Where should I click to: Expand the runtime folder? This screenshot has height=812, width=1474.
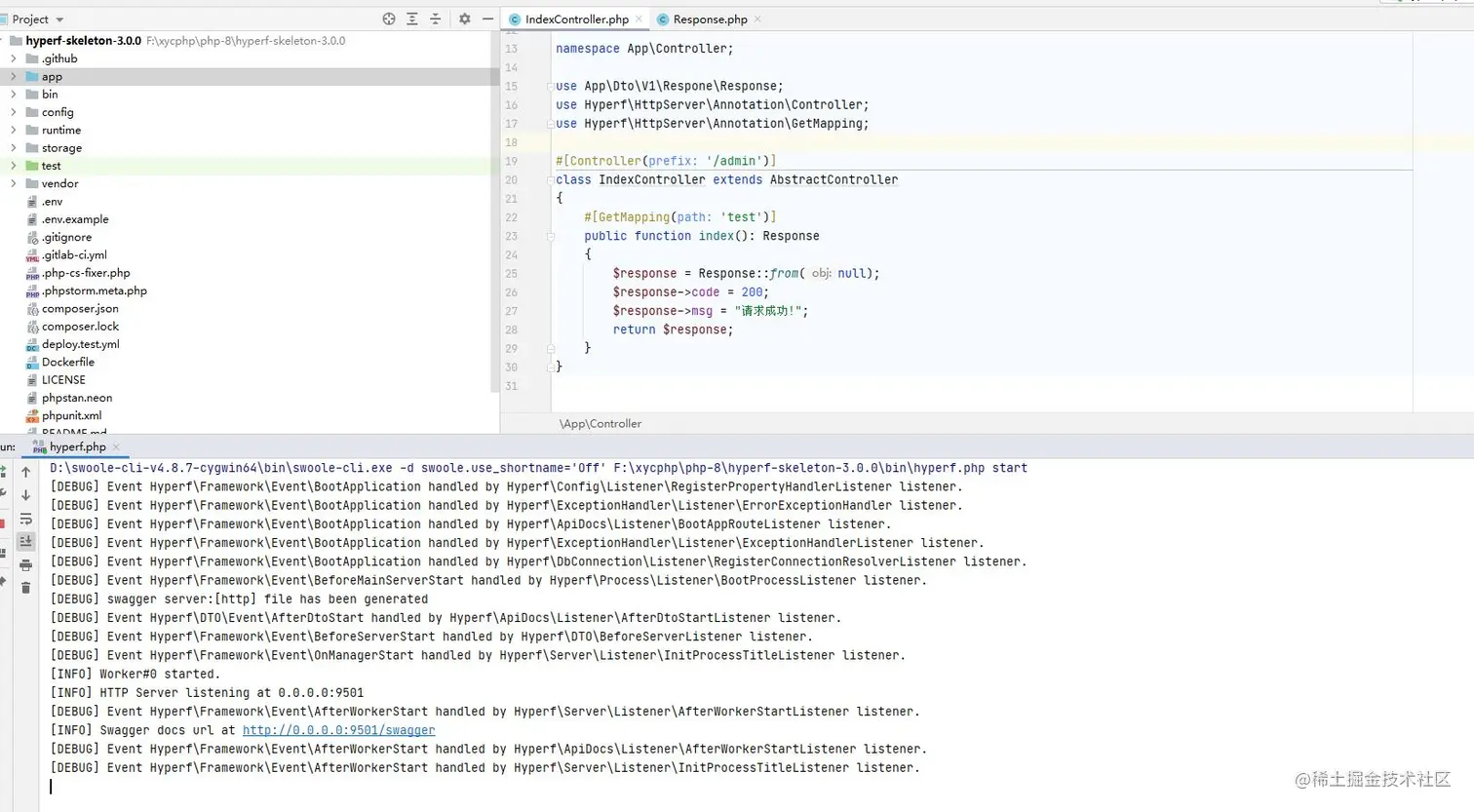click(14, 130)
